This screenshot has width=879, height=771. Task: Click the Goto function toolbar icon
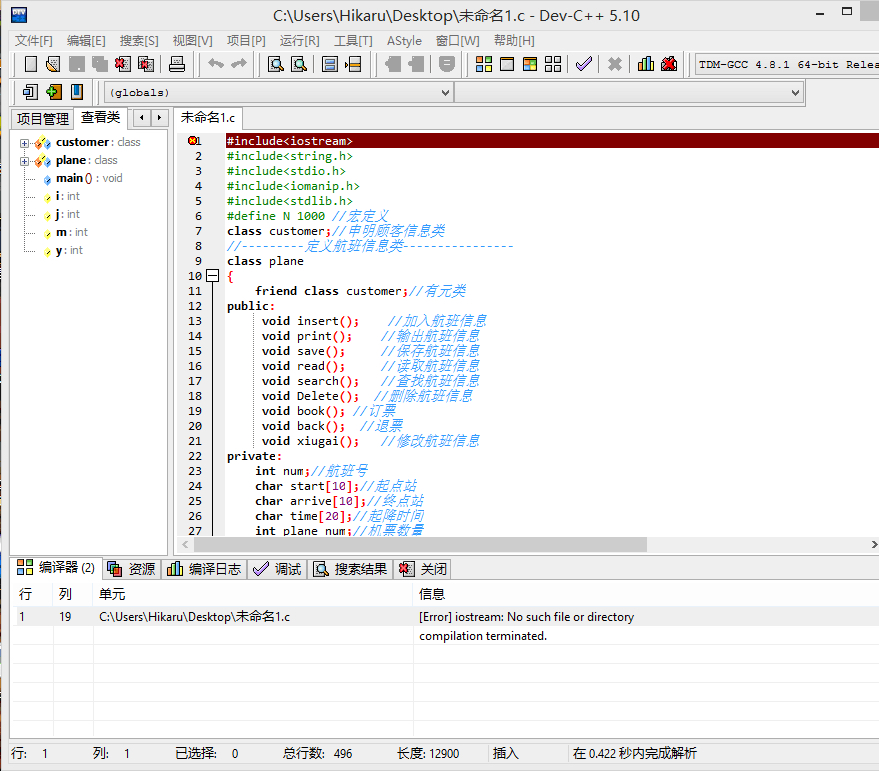click(x=330, y=64)
